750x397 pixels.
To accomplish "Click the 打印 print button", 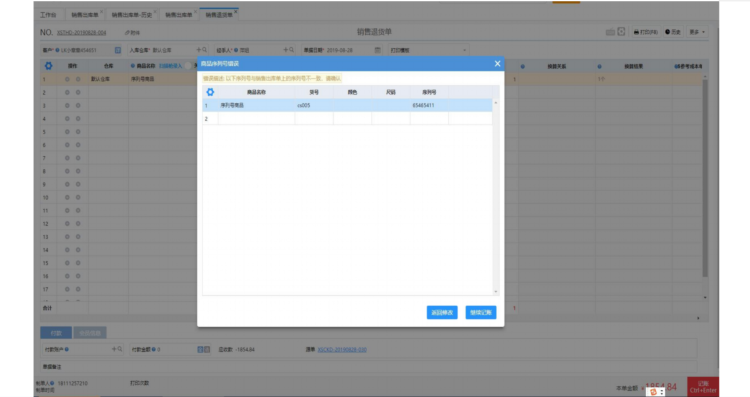I will [645, 32].
